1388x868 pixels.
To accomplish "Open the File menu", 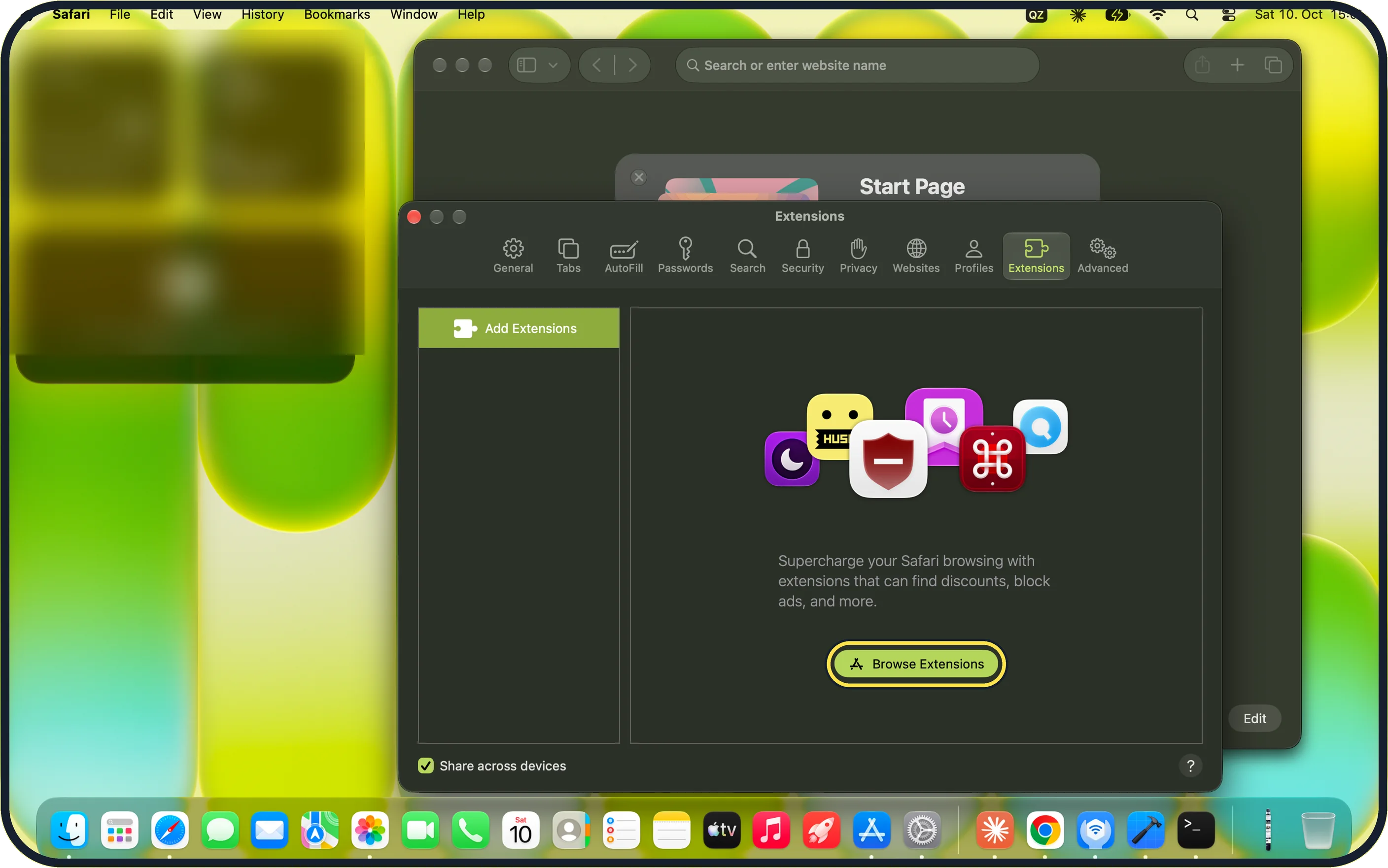I will coord(119,14).
